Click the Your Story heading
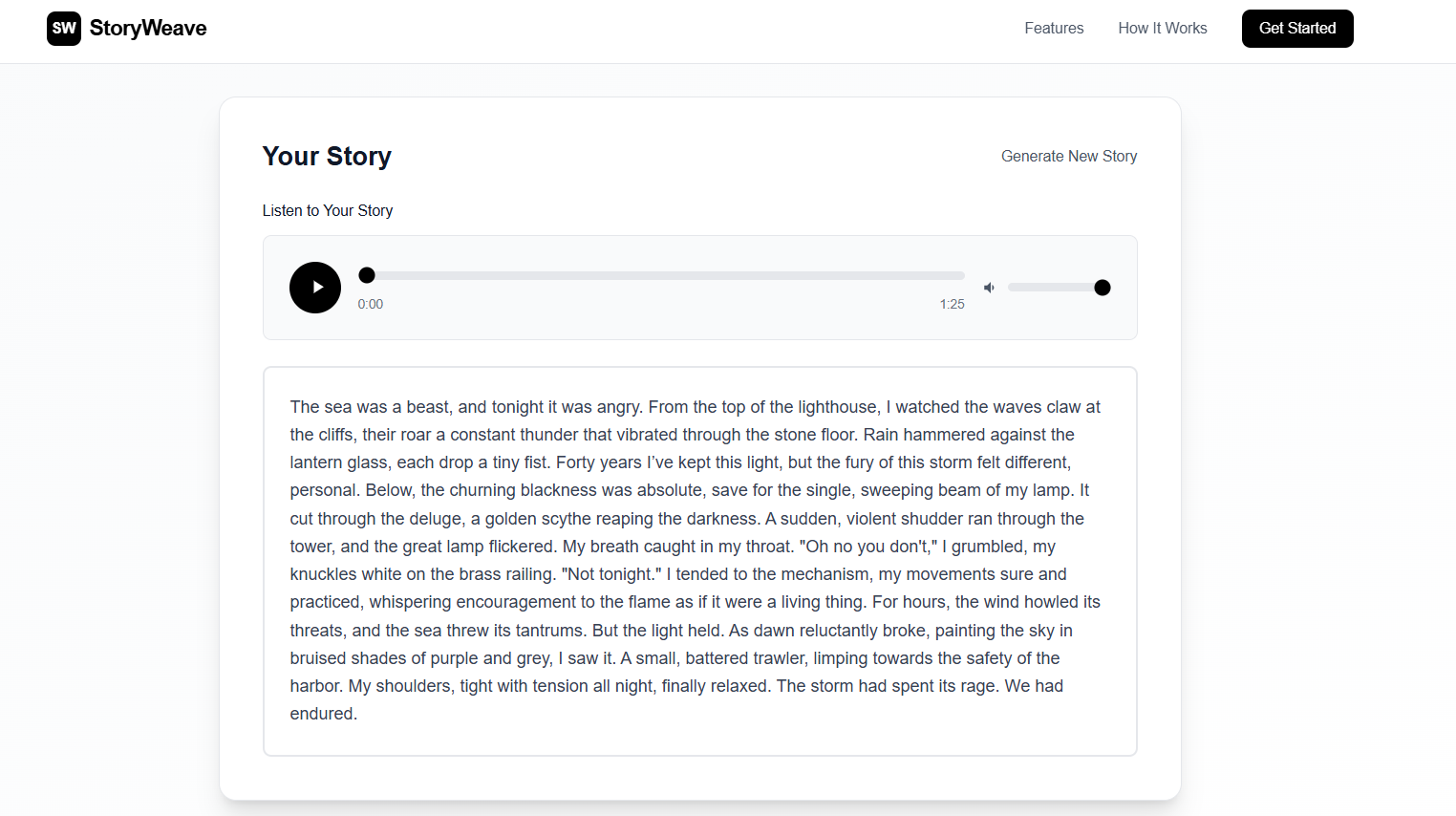Viewport: 1456px width, 816px height. pyautogui.click(x=327, y=156)
